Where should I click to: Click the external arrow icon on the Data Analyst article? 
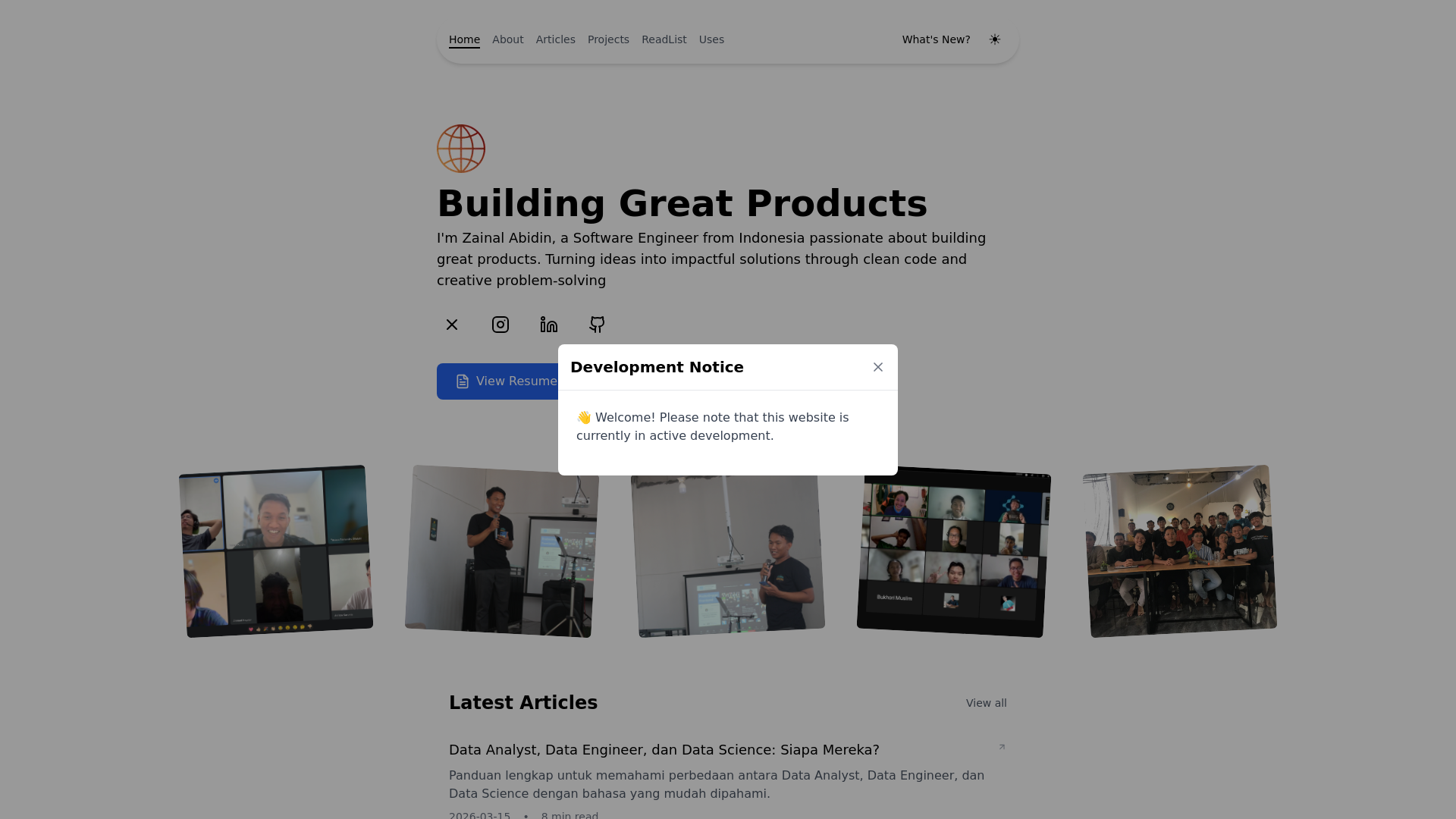pos(1002,747)
